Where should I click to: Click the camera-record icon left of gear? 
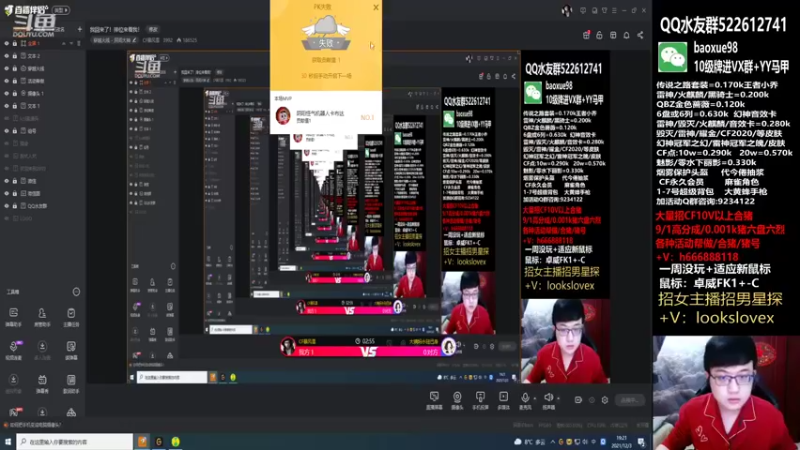pos(578,400)
